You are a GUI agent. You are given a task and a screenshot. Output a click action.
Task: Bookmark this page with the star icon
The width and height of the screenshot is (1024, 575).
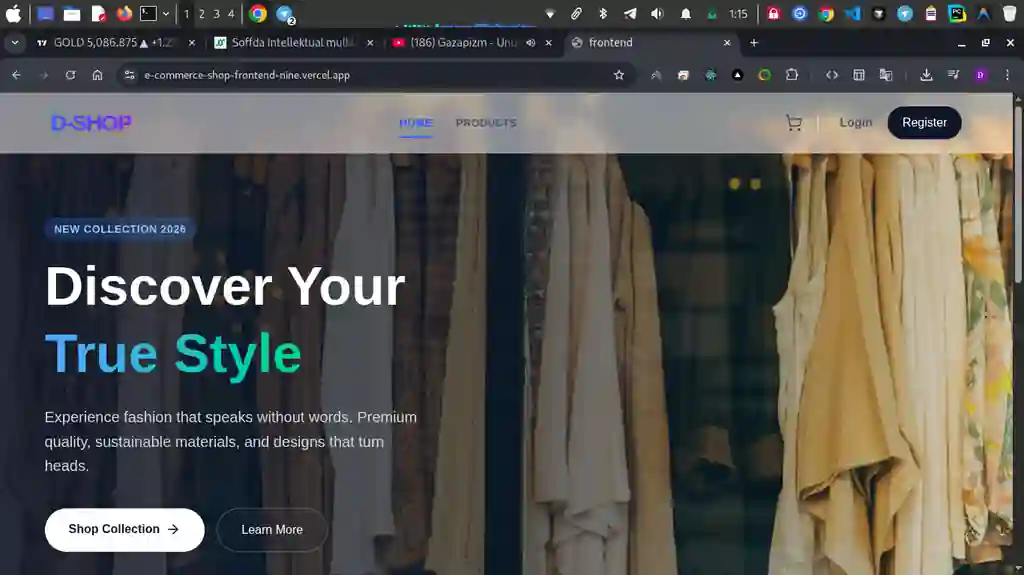619,75
